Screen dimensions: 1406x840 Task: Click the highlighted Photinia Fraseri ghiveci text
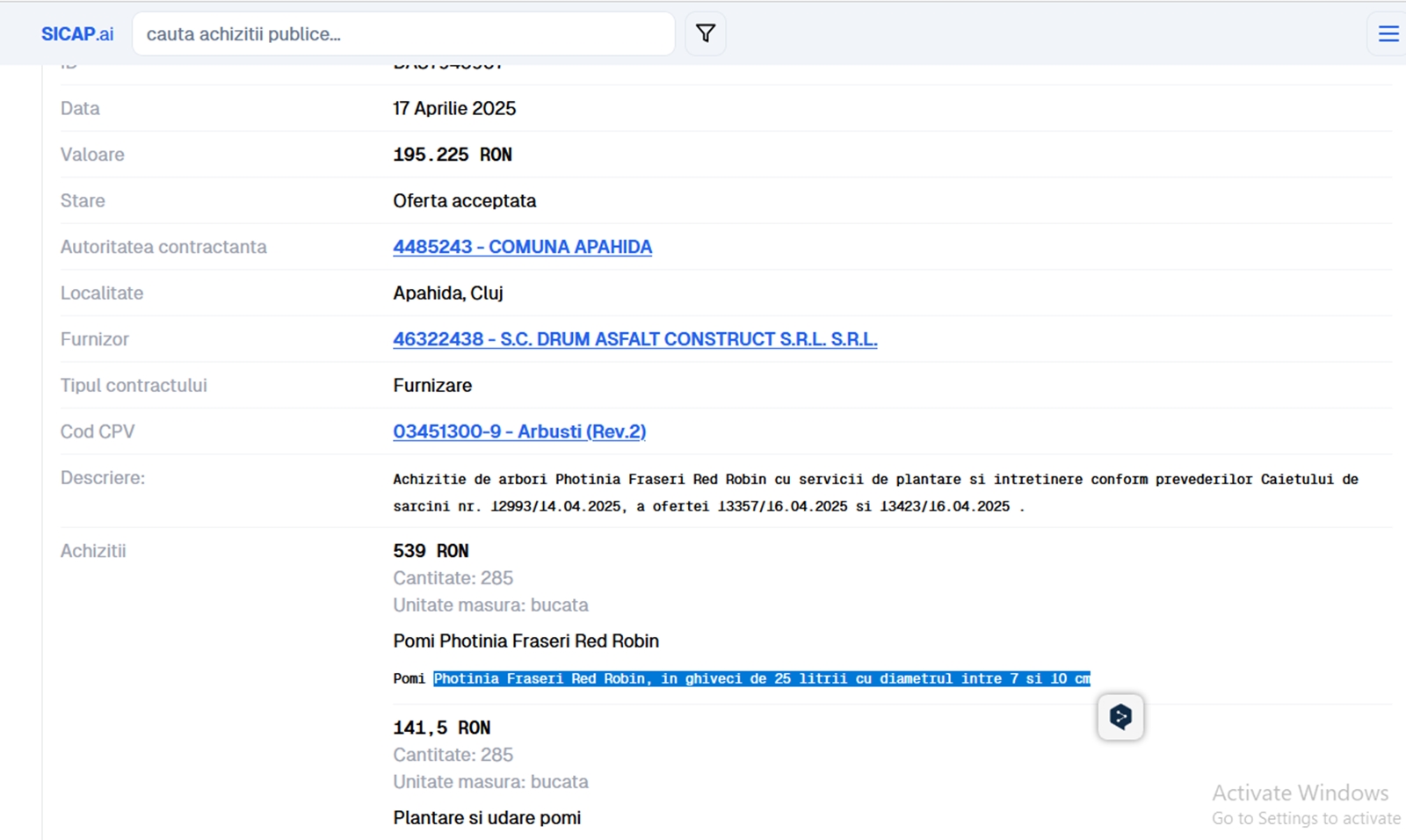pos(761,678)
